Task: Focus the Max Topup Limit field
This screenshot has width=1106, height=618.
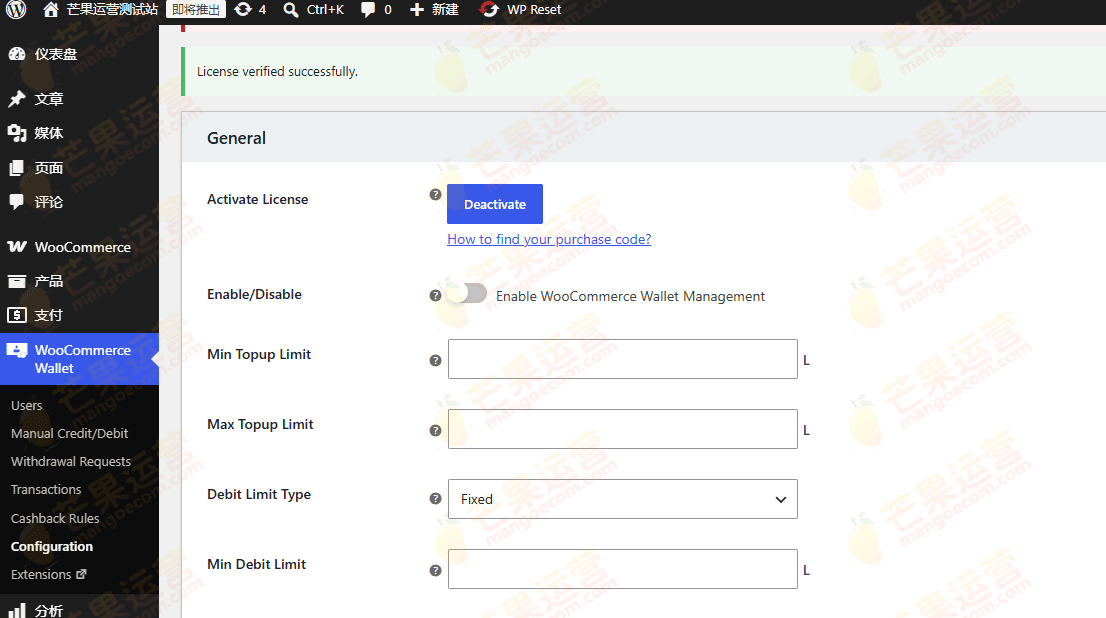Action: (x=623, y=429)
